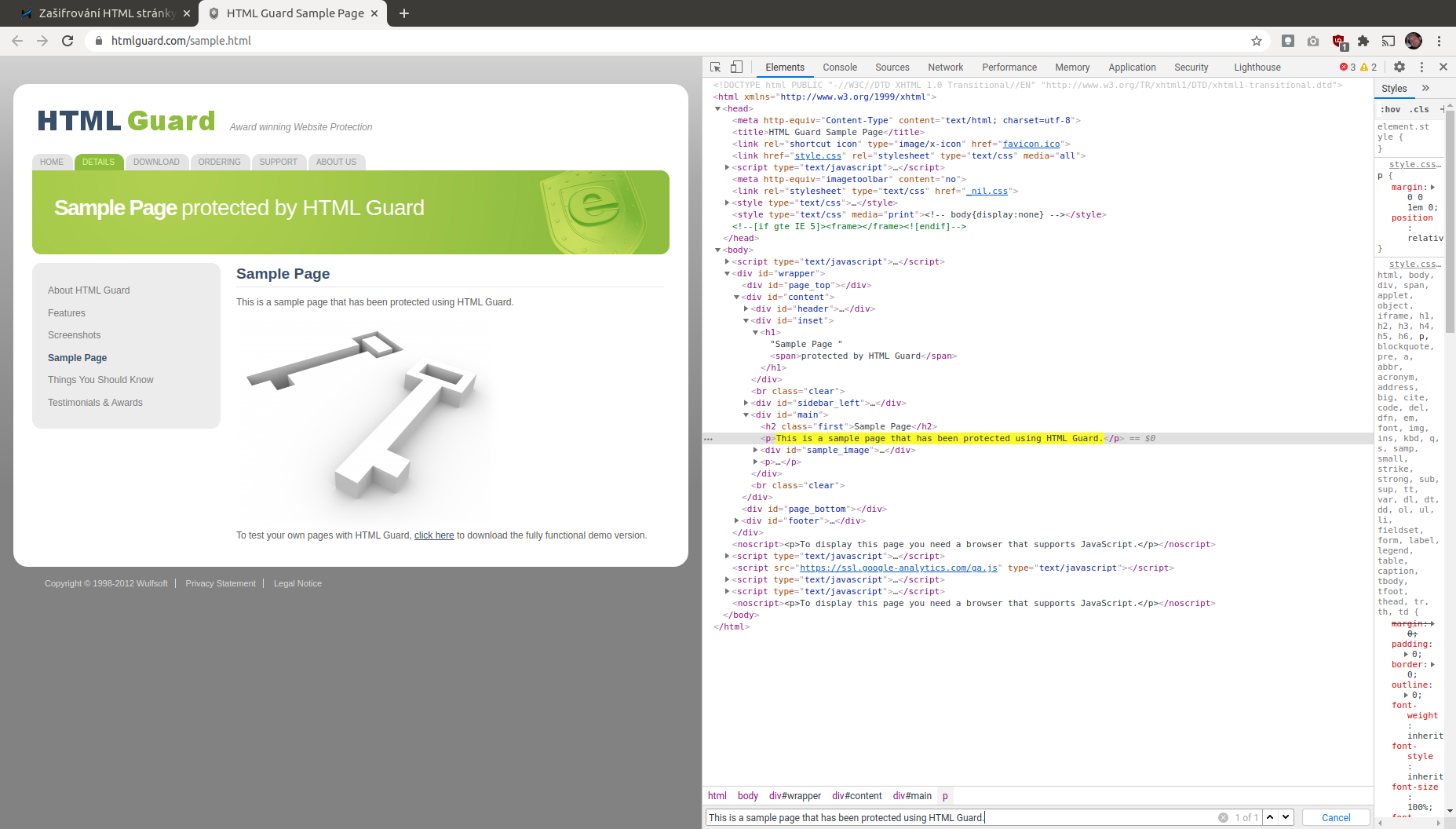
Task: Click the Styles pane vertical scrollbar
Action: [x=1451, y=222]
